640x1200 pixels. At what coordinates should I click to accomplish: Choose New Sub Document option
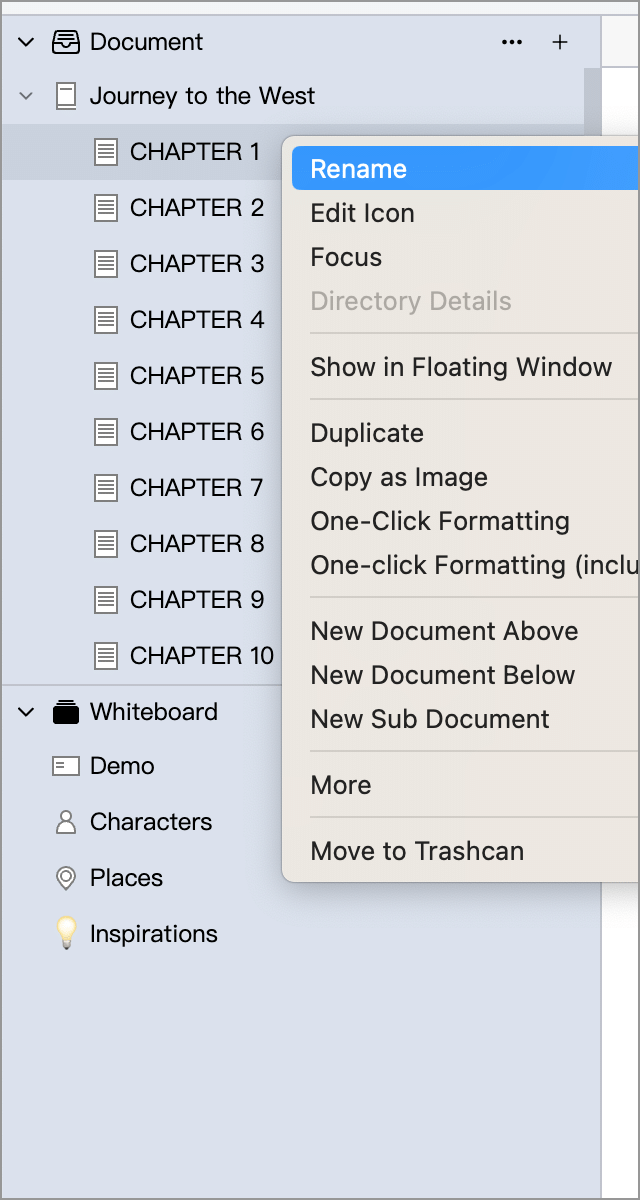[430, 719]
